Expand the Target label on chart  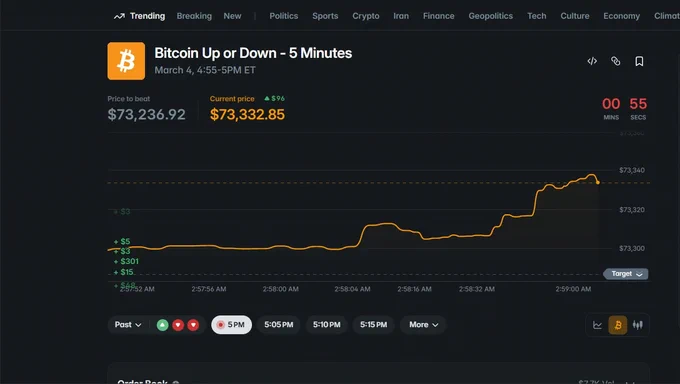pos(626,274)
